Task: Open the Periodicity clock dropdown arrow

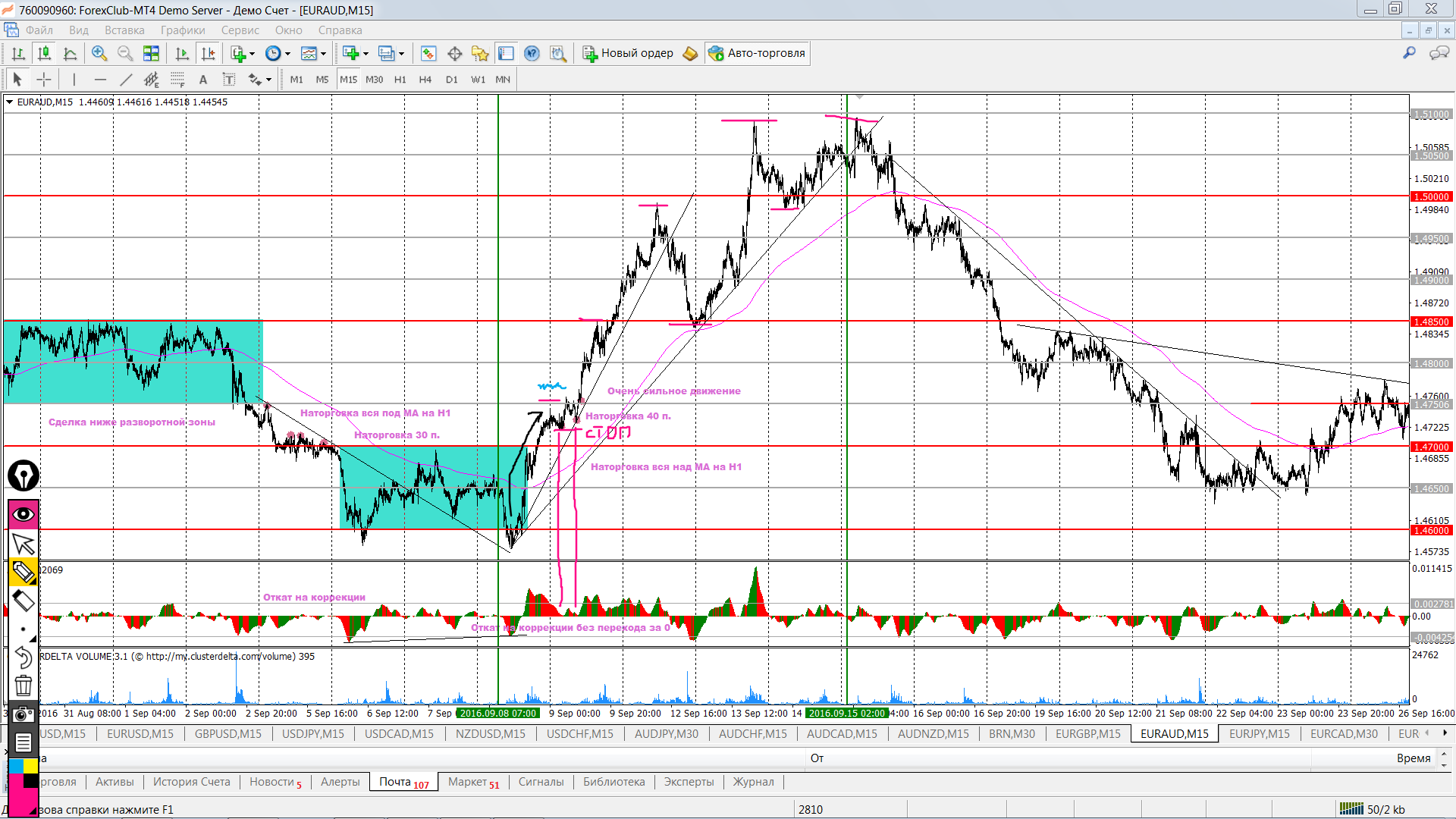Action: tap(287, 54)
